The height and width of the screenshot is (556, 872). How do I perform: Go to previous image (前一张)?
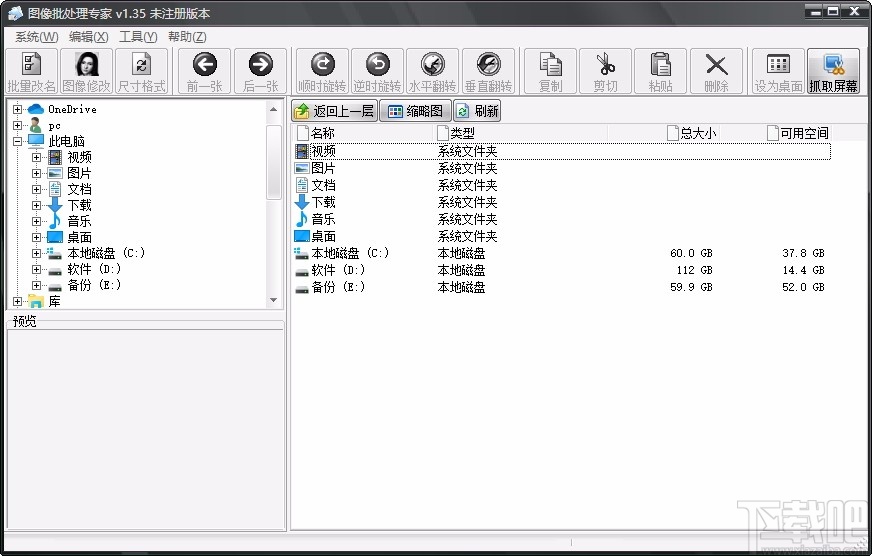coord(205,71)
